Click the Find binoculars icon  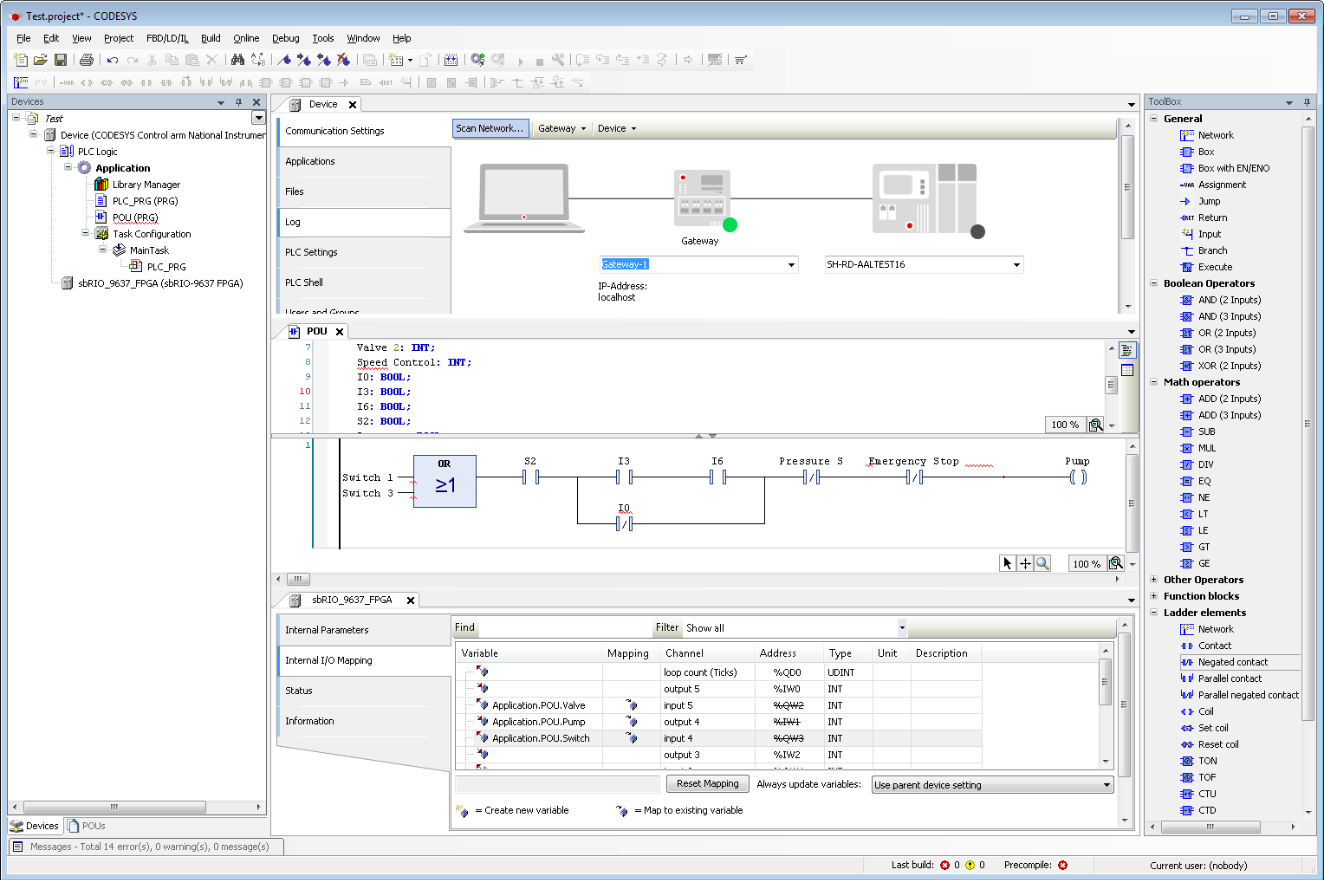[237, 60]
